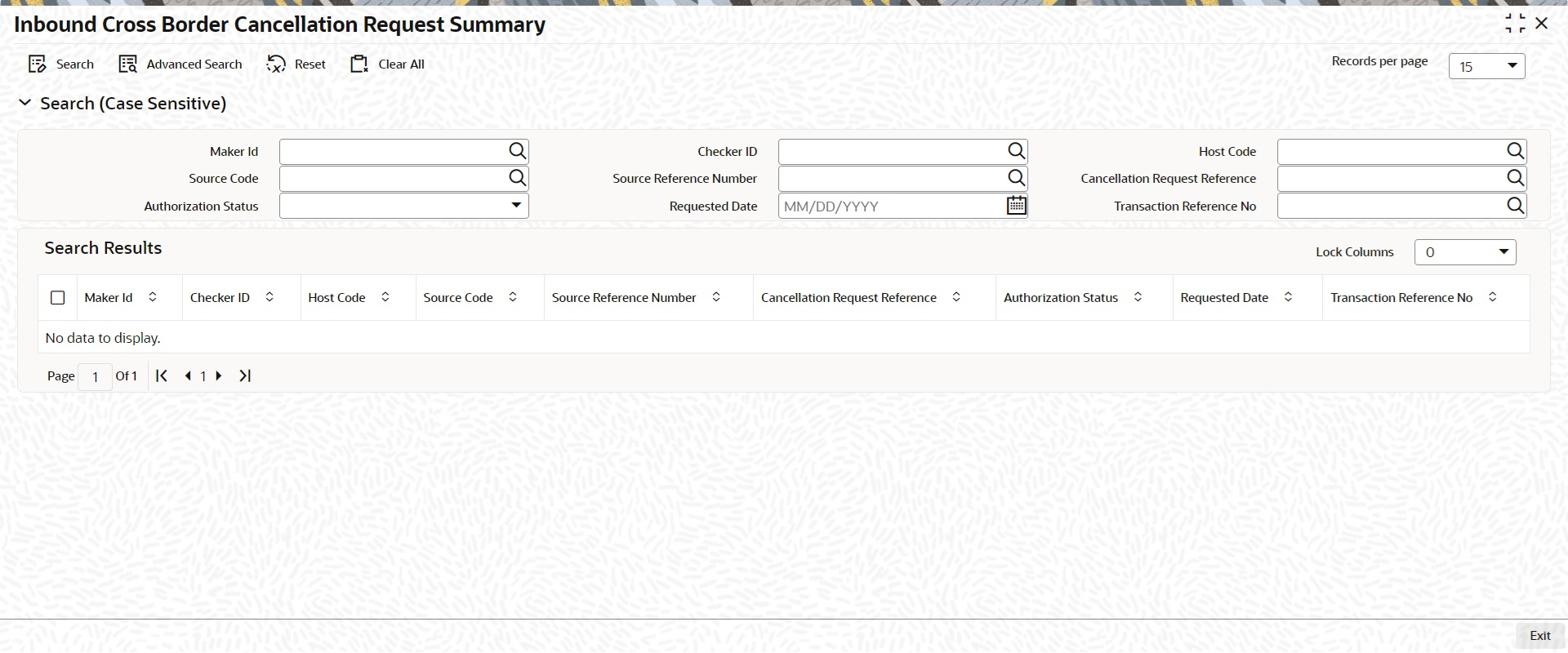The image size is (1568, 653).
Task: Open the Authorization Status dropdown
Action: (404, 206)
